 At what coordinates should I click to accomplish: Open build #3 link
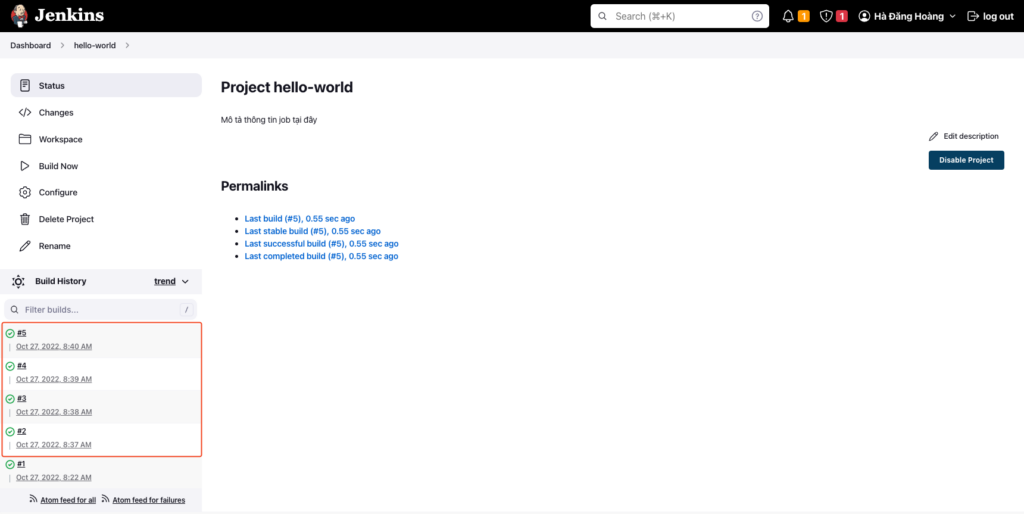point(22,398)
